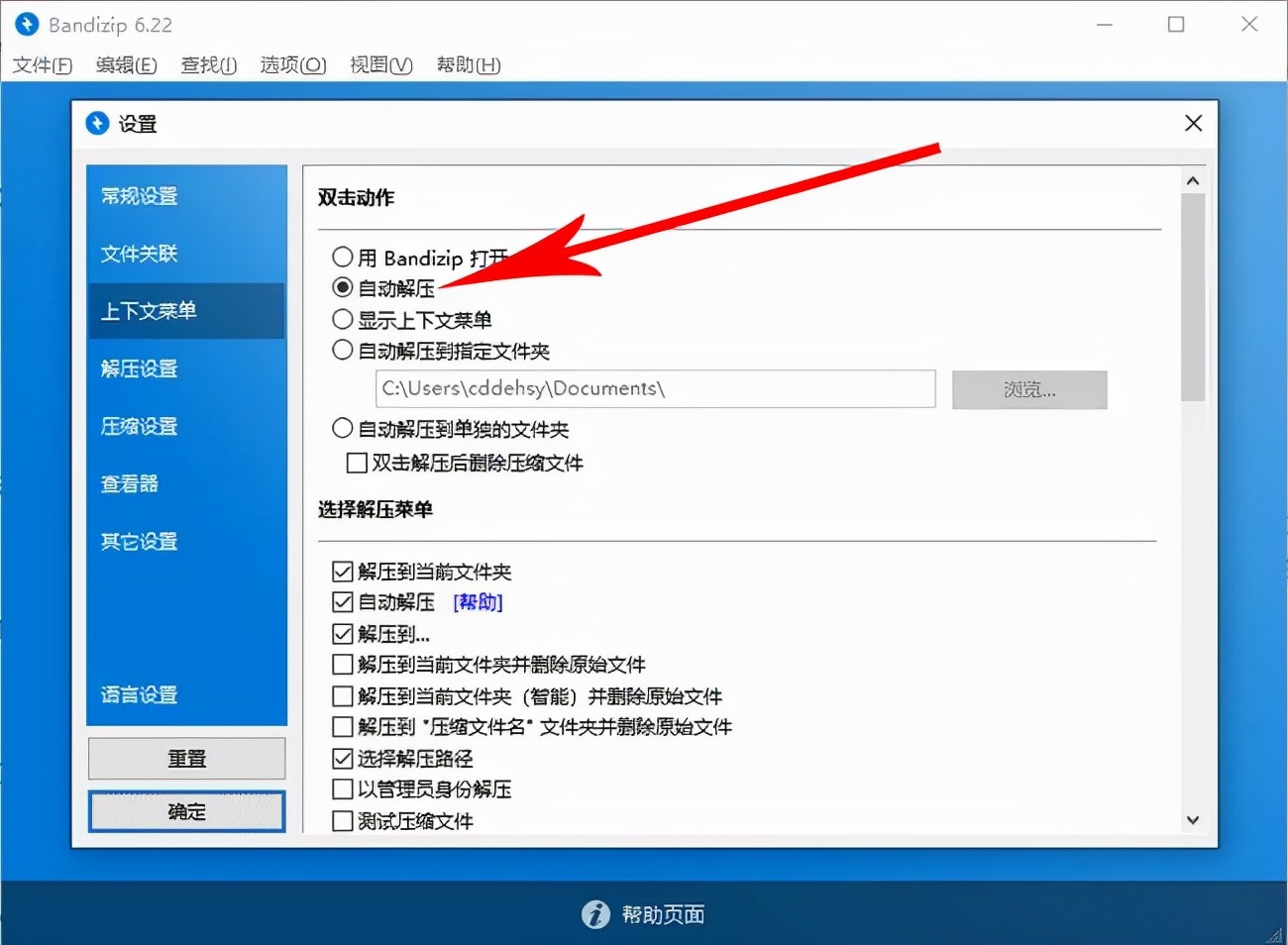Click the scrollbar down arrow

pyautogui.click(x=1193, y=820)
